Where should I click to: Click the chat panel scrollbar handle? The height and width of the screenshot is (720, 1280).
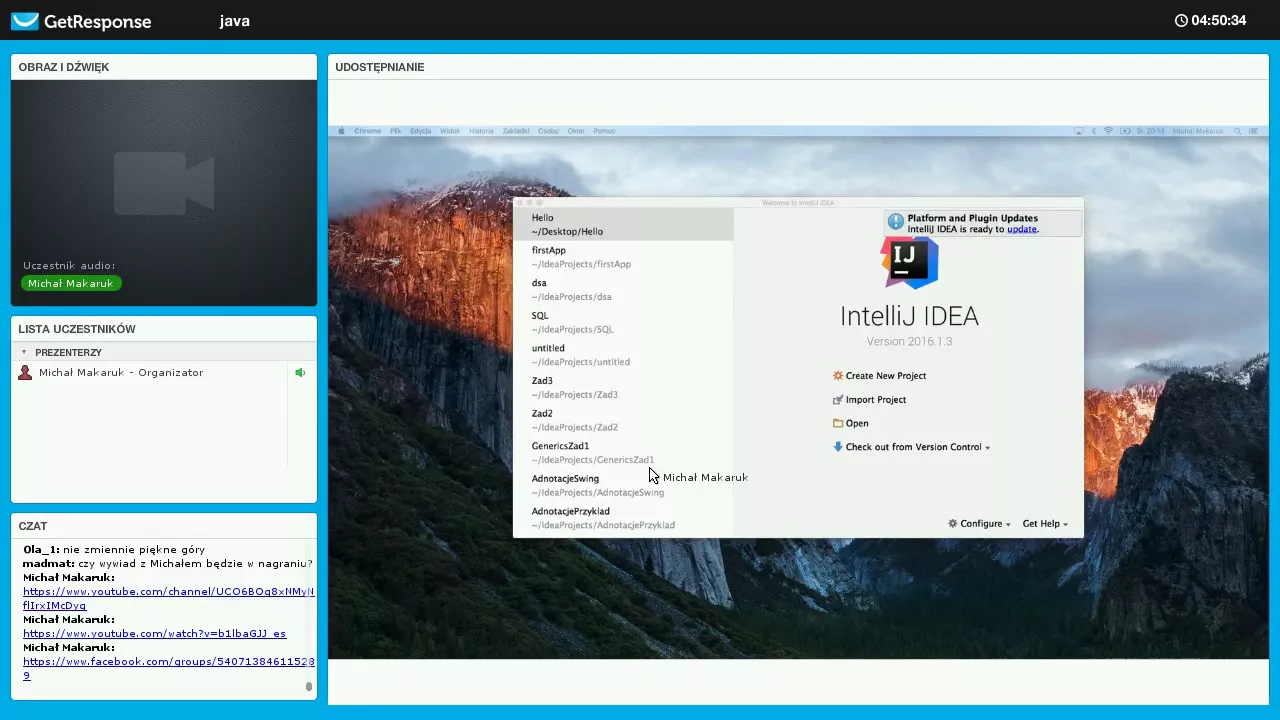309,686
